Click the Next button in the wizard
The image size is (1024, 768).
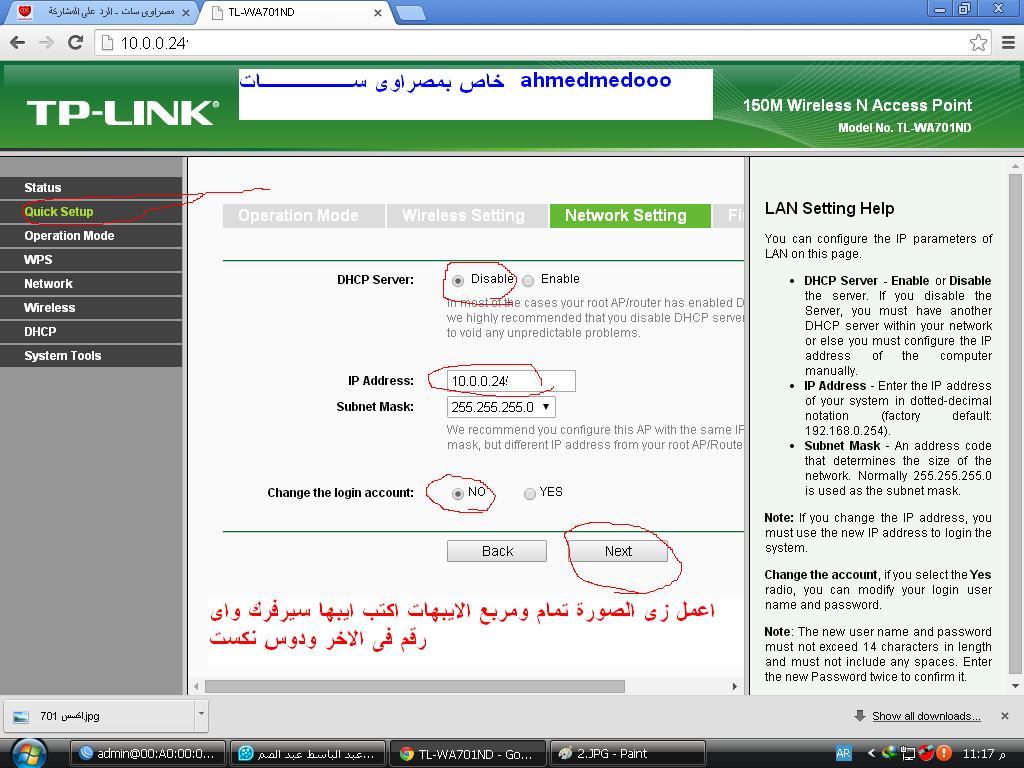click(x=618, y=551)
